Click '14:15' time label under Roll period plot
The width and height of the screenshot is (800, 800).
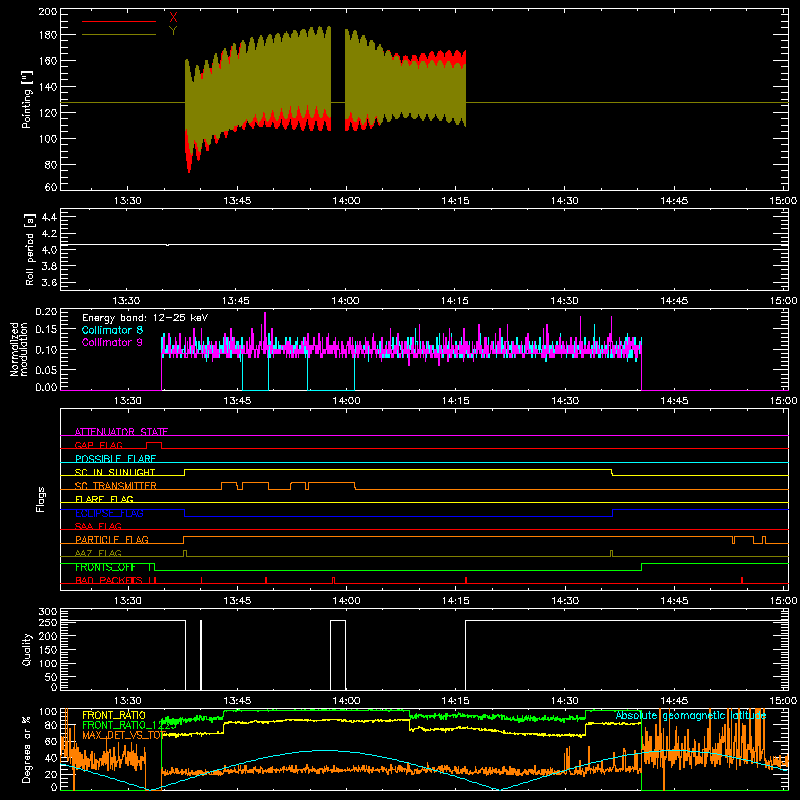point(455,301)
